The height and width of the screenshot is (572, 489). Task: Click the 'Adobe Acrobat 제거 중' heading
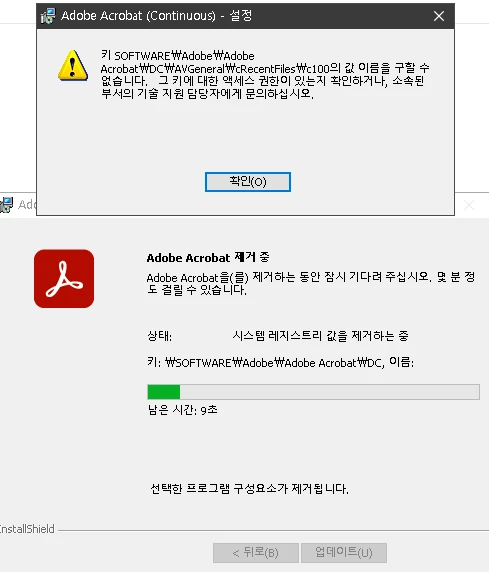coord(208,258)
